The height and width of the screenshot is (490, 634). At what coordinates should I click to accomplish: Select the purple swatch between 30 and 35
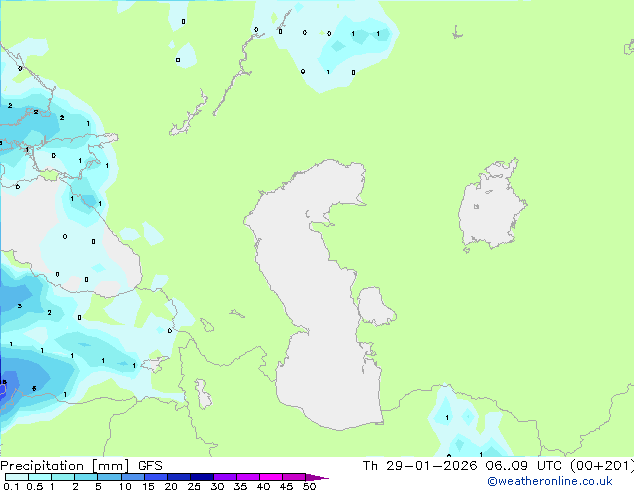click(x=224, y=477)
